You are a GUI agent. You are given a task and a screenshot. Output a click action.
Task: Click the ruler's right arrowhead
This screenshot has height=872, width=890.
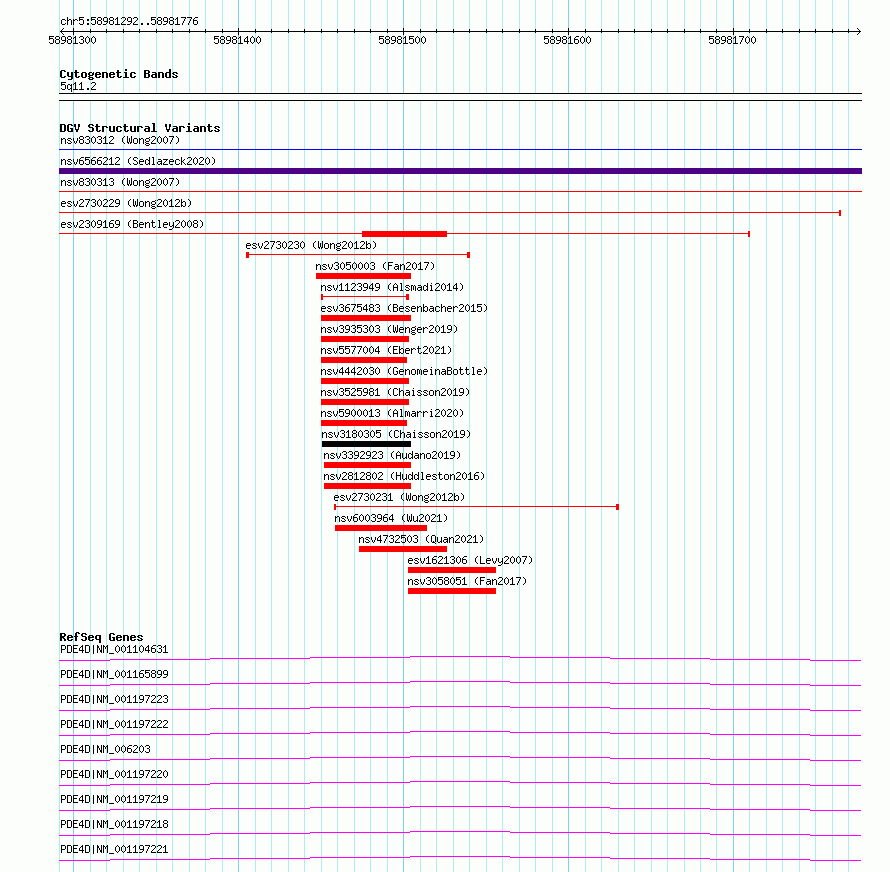(858, 31)
